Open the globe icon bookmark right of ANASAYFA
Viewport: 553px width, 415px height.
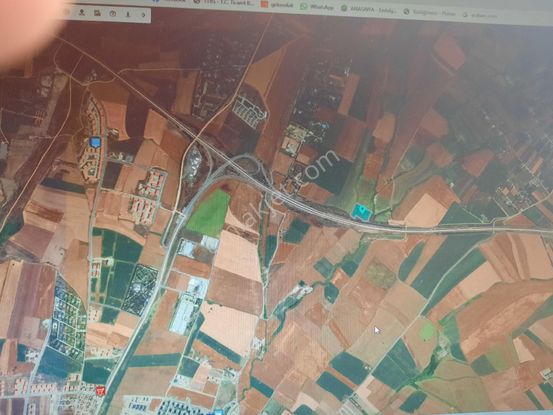coord(430,13)
